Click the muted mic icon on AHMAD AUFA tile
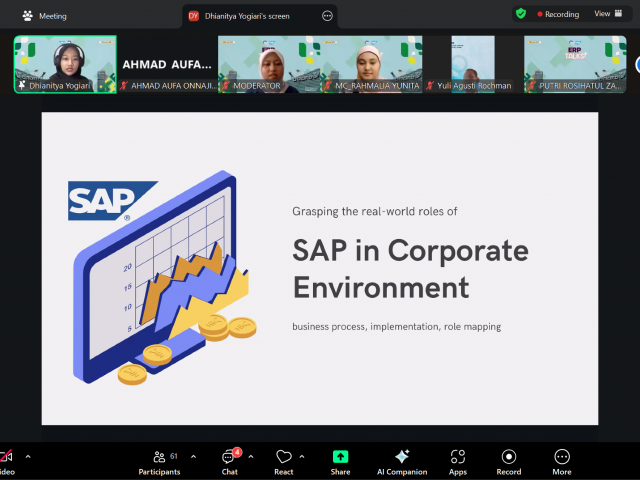The image size is (640, 480). tap(124, 86)
